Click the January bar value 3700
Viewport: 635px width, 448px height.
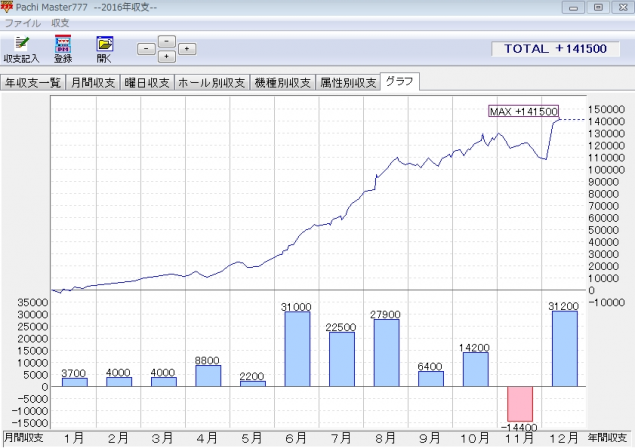pyautogui.click(x=74, y=373)
